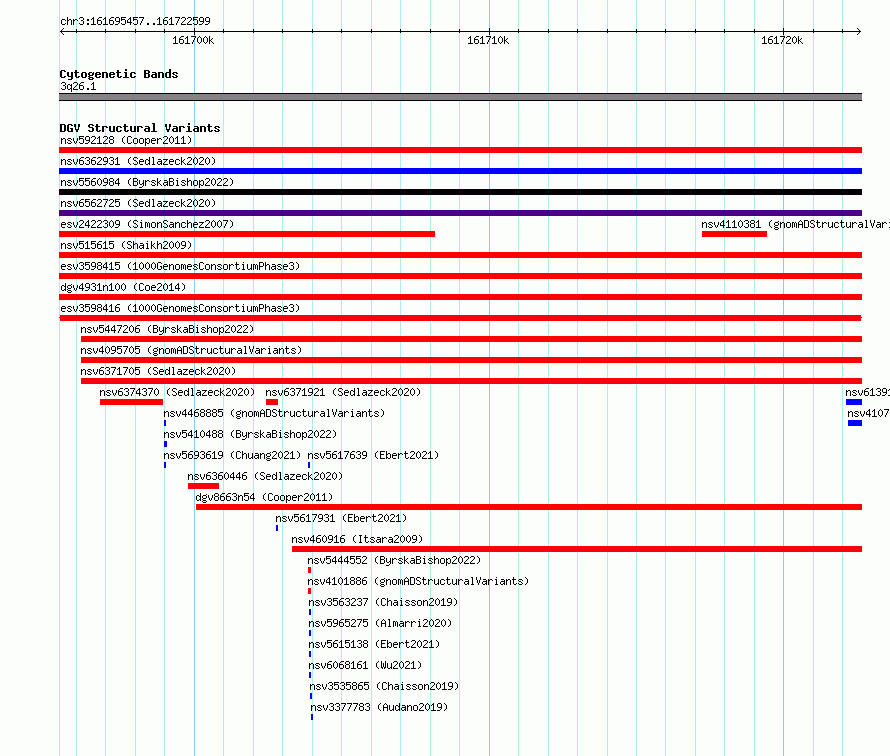
Task: Click the nsv4107 label at right edge
Action: tap(868, 413)
